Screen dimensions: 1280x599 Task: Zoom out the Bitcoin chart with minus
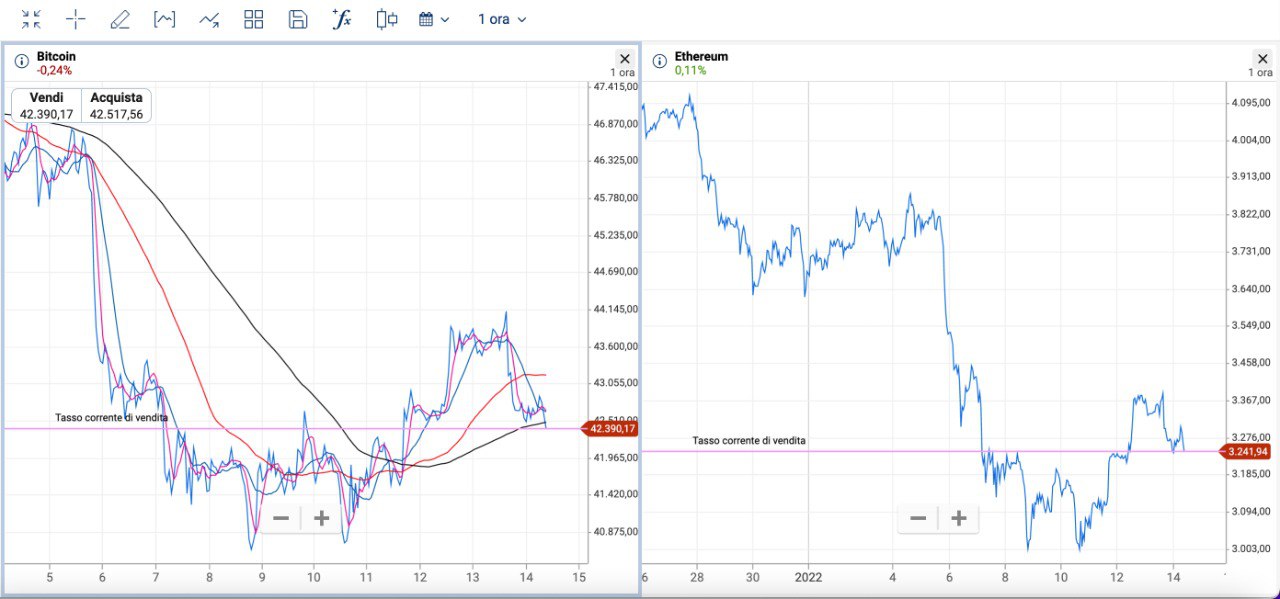tap(281, 518)
